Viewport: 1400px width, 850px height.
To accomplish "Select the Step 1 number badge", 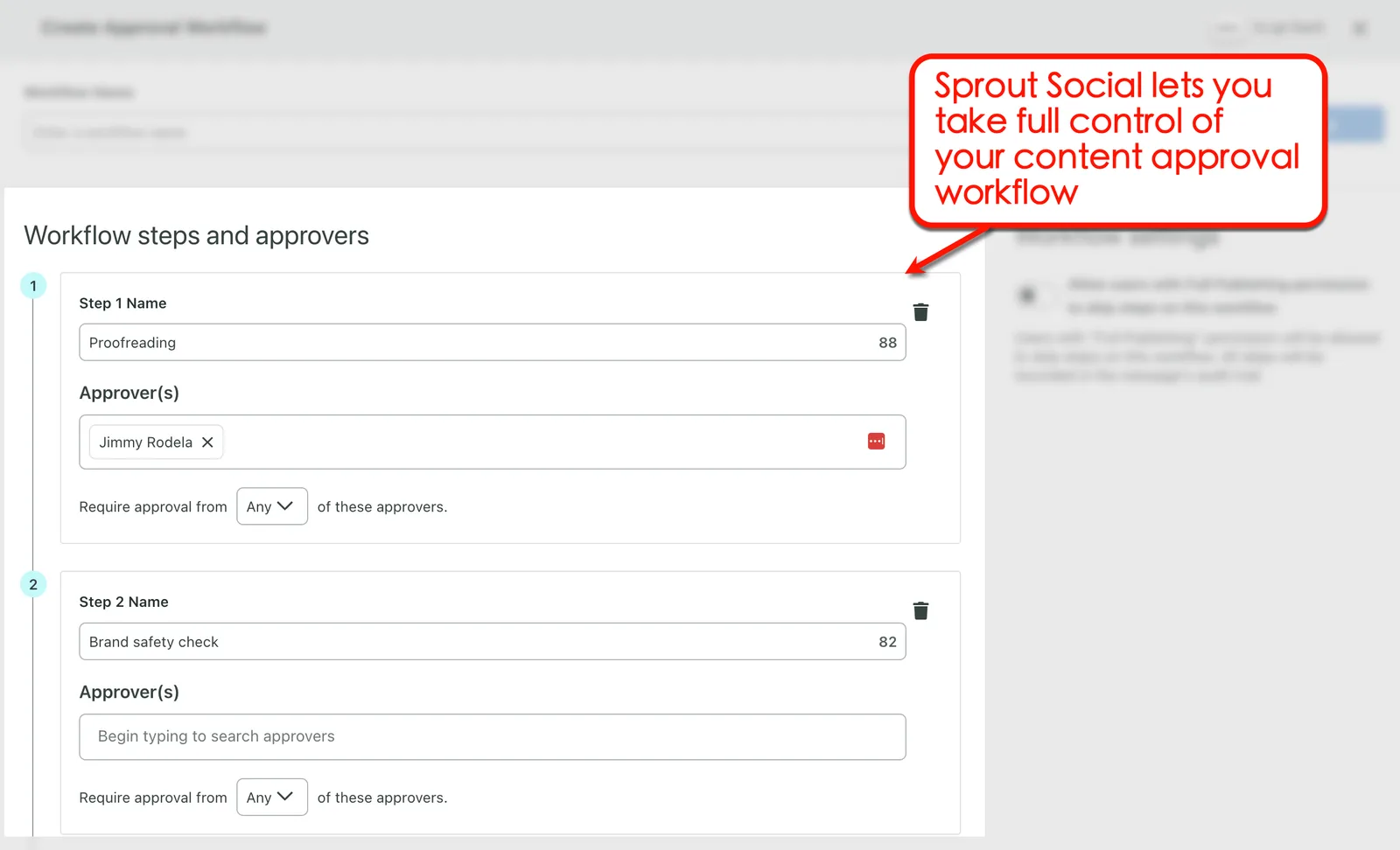I will [32, 285].
